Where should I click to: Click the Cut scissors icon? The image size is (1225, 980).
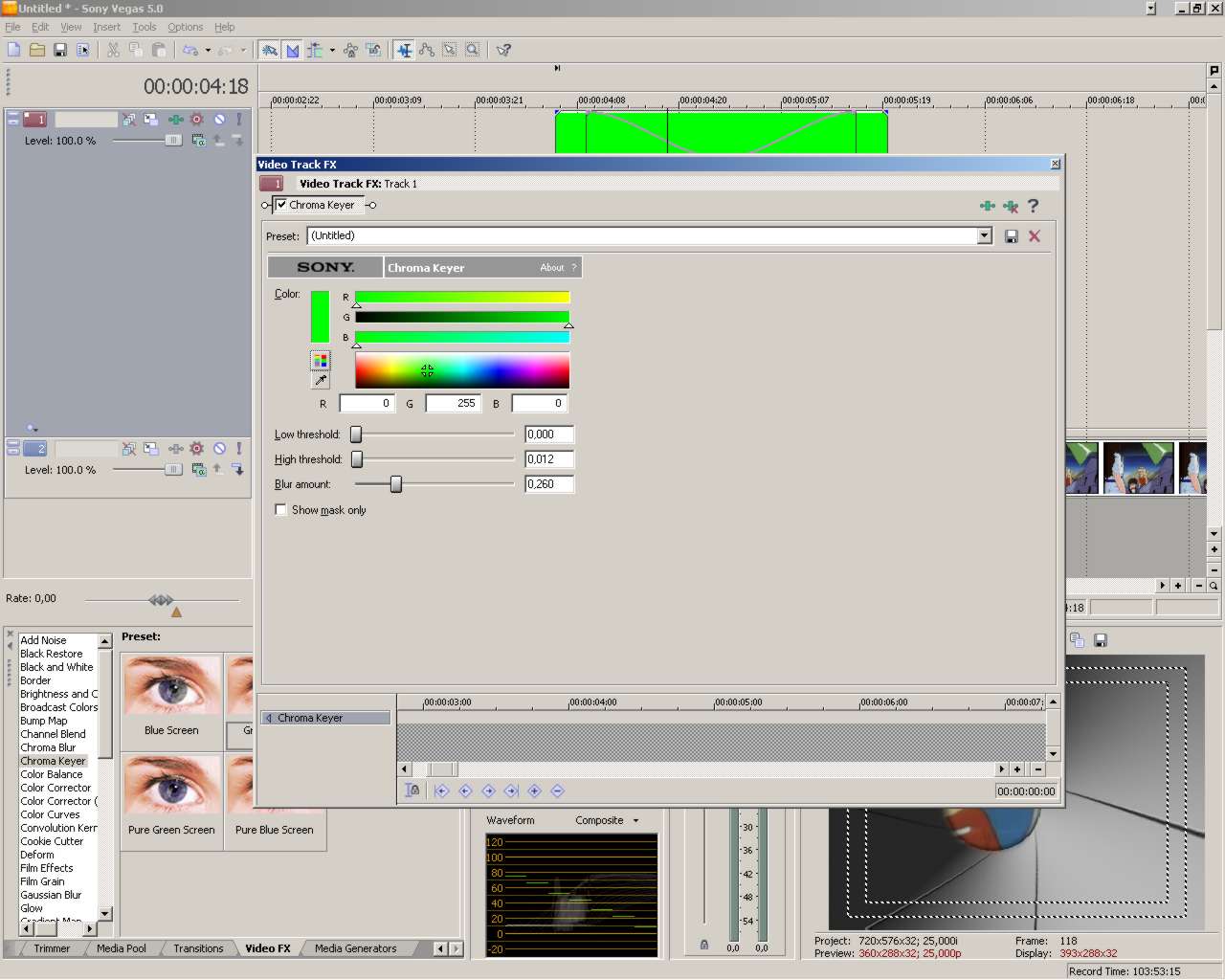(x=113, y=50)
